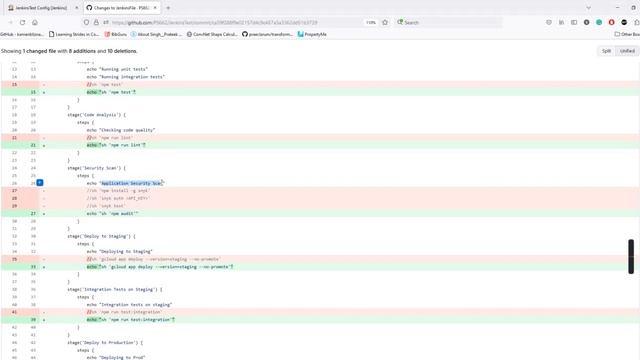Reset the 110% zoom level badge
The image size is (640, 360).
pos(371,22)
